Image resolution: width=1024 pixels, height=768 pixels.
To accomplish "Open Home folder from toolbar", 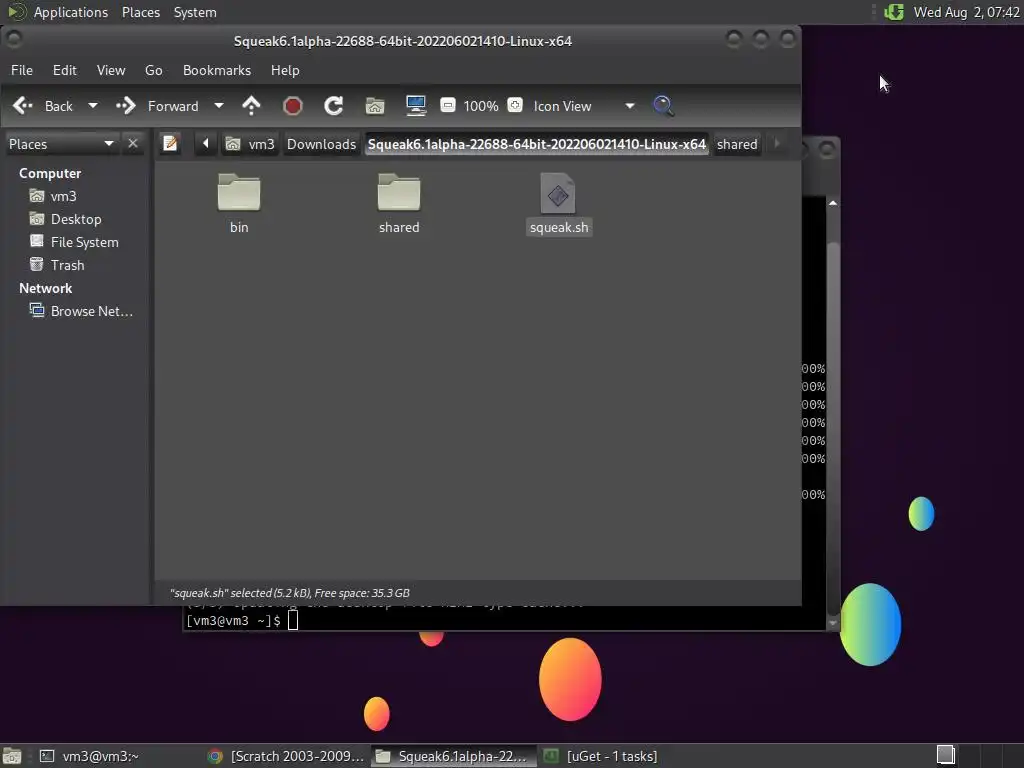I will point(375,106).
